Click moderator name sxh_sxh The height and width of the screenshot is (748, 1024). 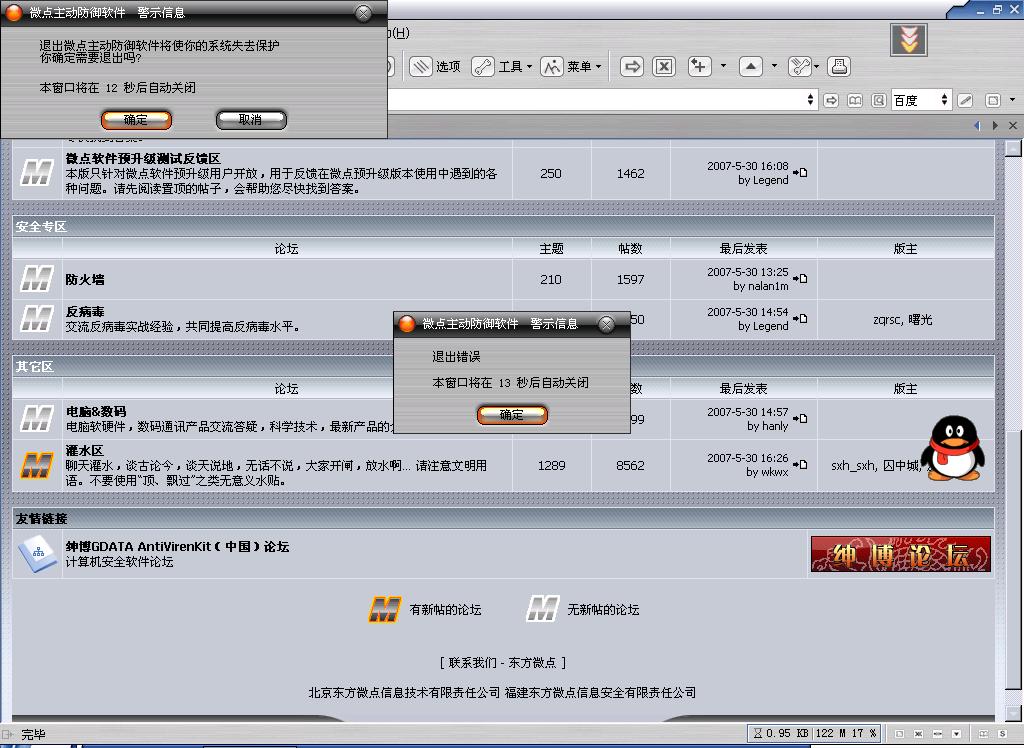(853, 466)
